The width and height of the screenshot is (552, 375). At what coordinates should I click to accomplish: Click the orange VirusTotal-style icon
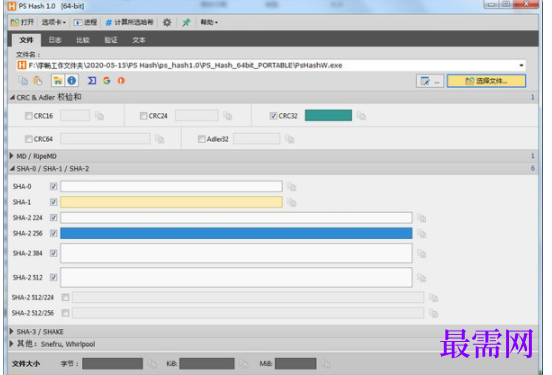pyautogui.click(x=121, y=81)
